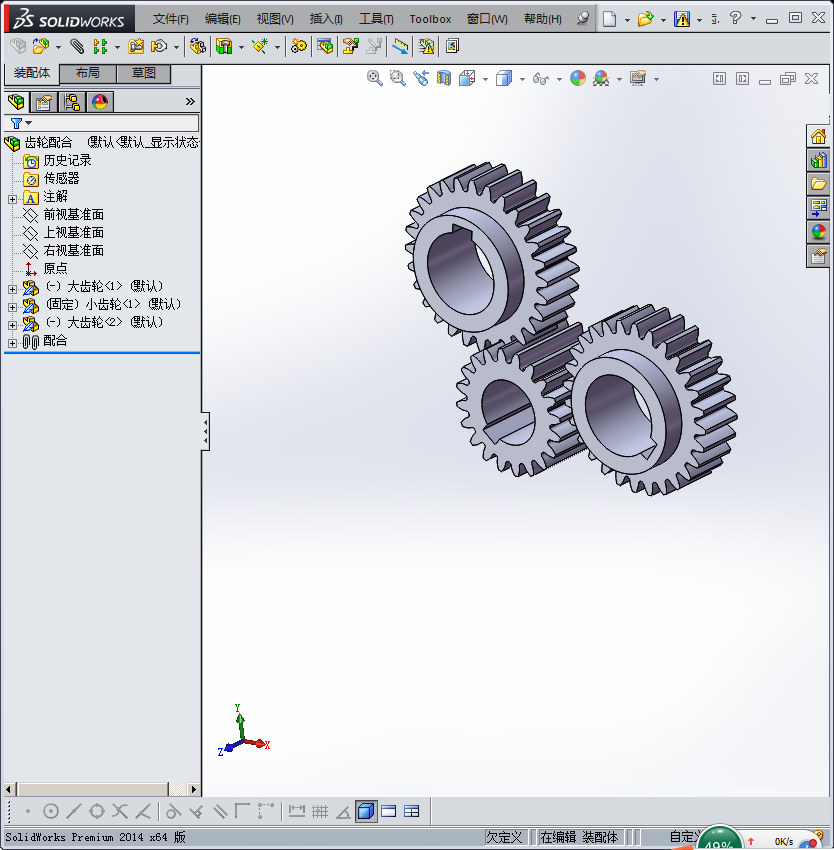Image resolution: width=834 pixels, height=850 pixels.
Task: Switch to the DisplayManager sphere icon
Action: click(98, 101)
